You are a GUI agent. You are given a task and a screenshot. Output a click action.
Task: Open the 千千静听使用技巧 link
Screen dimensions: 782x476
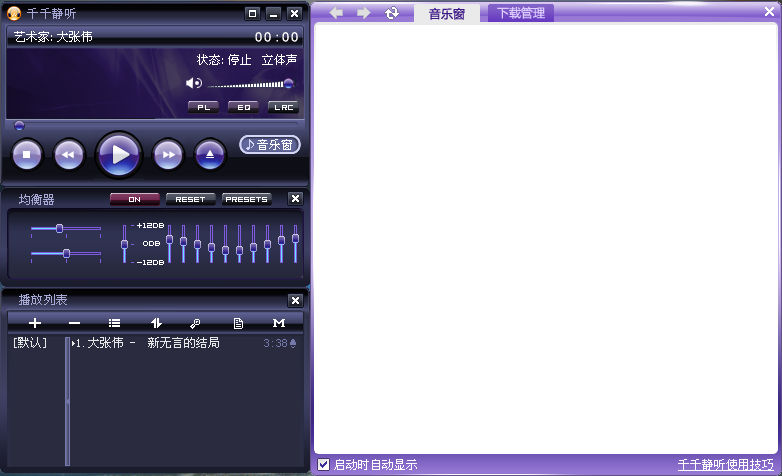[726, 465]
